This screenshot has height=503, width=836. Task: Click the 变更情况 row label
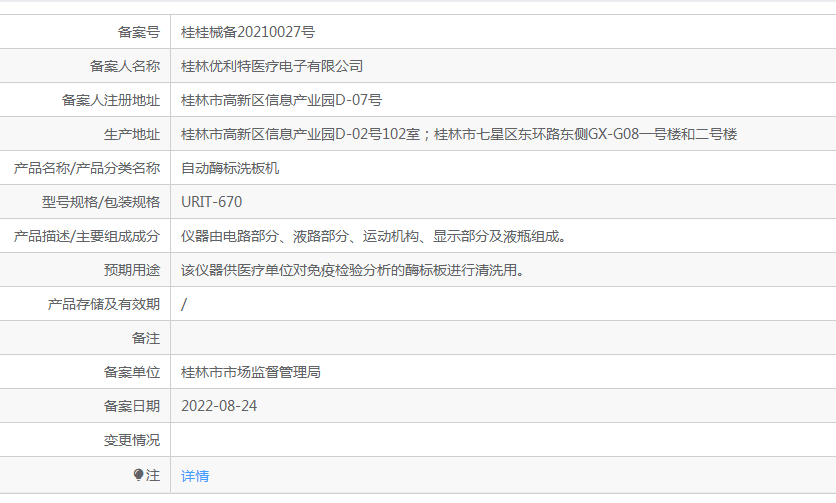[x=132, y=440]
